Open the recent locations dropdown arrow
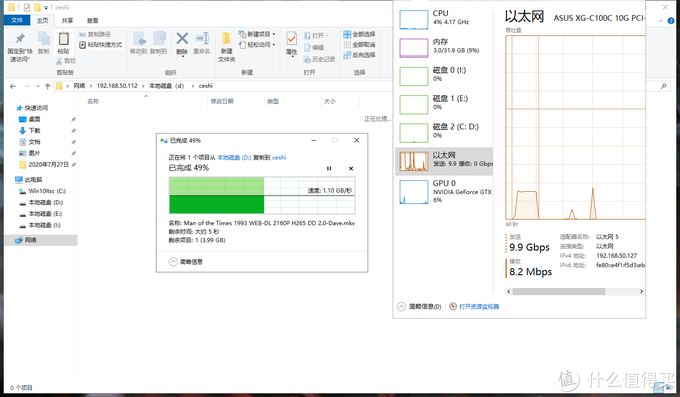This screenshot has width=680, height=397. (x=38, y=86)
